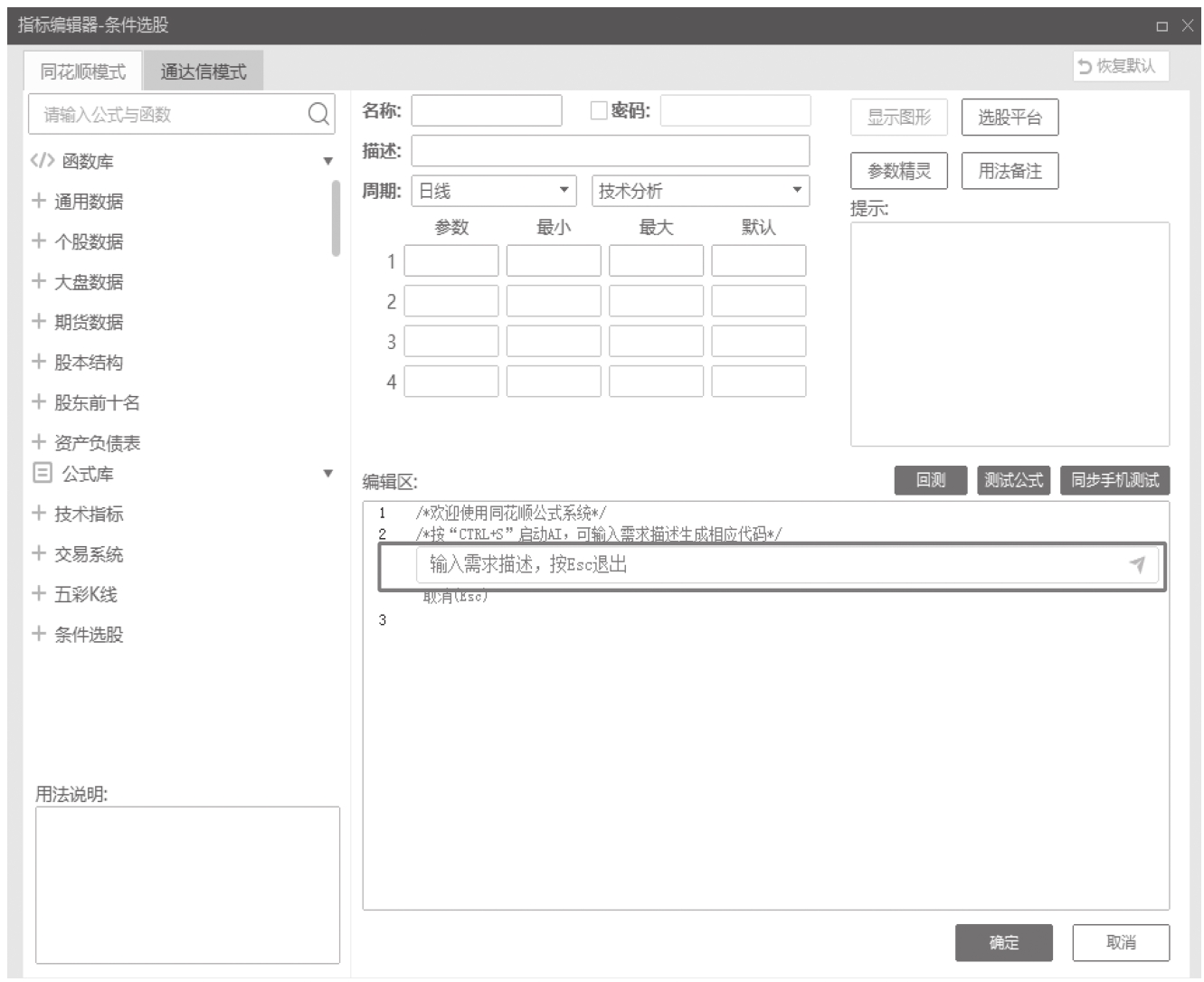Expand 期货数据 category
The width and height of the screenshot is (1204, 982).
coord(39,322)
